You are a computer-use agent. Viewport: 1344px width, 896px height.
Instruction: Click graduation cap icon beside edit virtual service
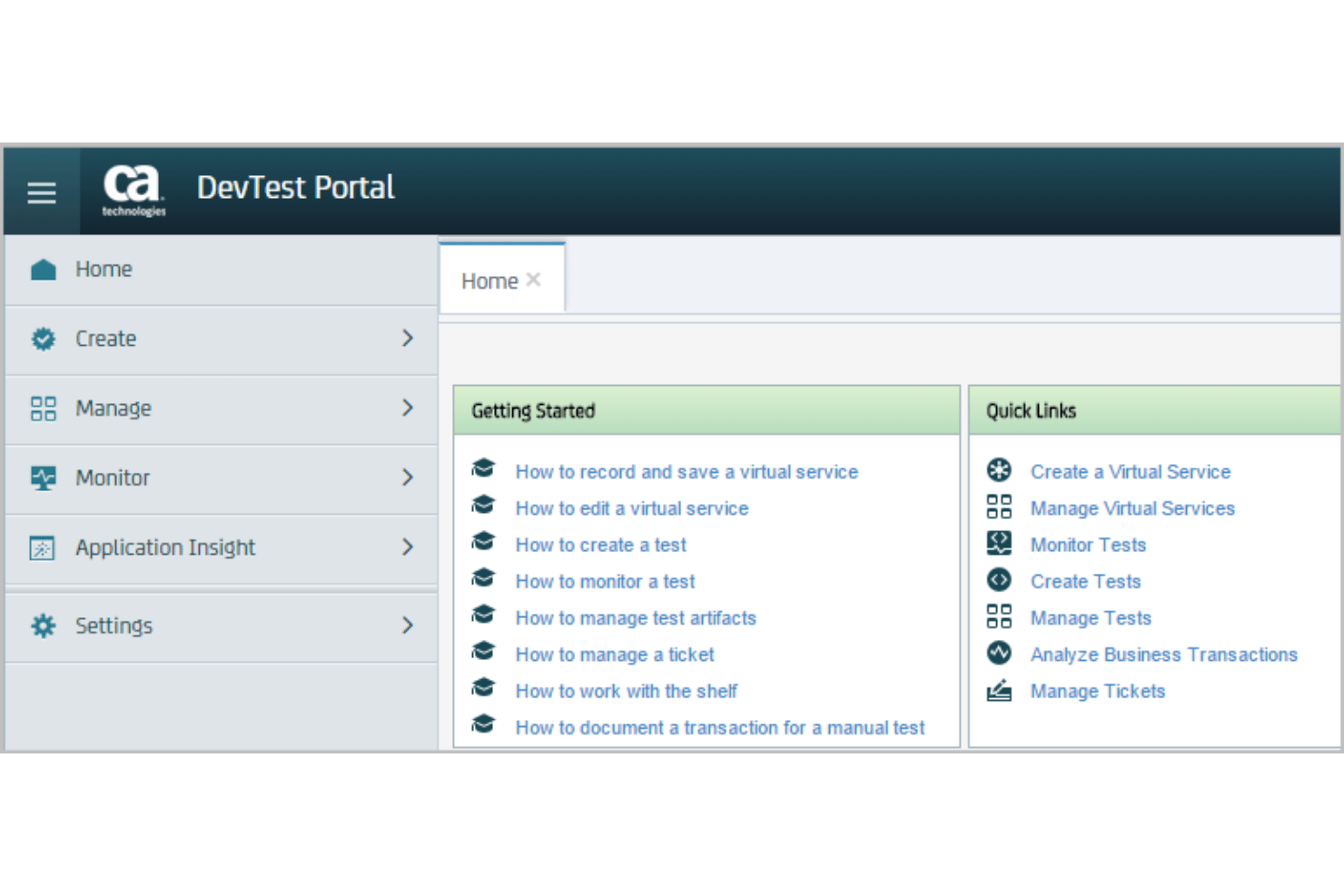[x=483, y=505]
